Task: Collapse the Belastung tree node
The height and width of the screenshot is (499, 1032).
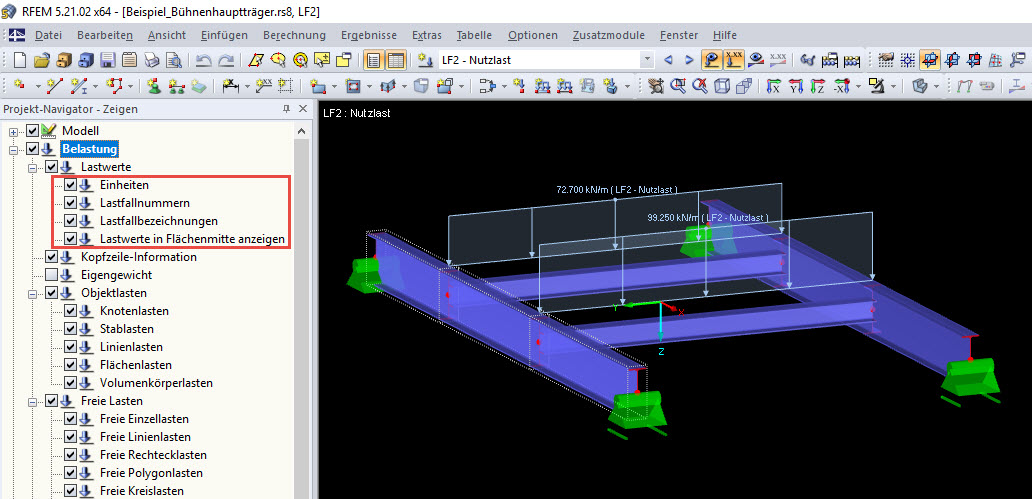Action: pos(14,149)
